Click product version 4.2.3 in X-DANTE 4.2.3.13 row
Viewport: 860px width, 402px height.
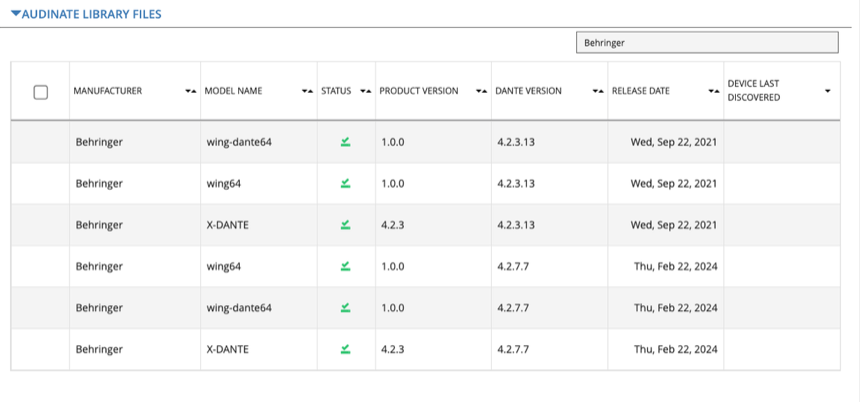click(393, 225)
